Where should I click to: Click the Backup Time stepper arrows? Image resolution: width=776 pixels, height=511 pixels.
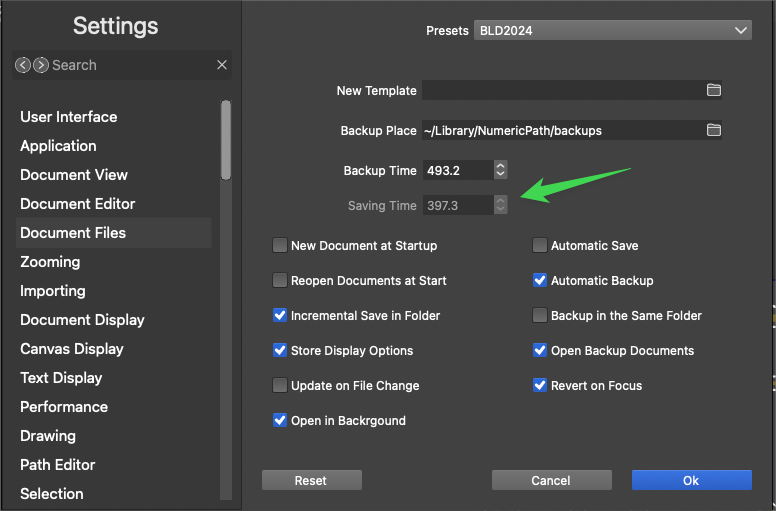click(501, 170)
